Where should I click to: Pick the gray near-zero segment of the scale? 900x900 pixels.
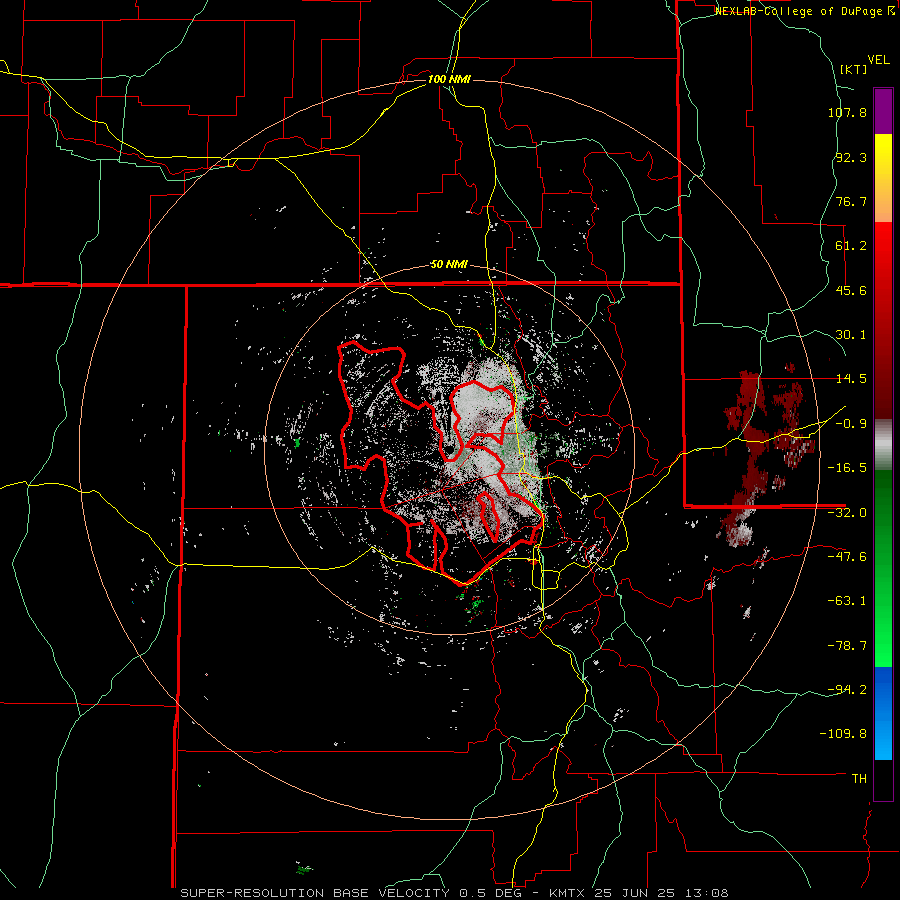(x=883, y=445)
